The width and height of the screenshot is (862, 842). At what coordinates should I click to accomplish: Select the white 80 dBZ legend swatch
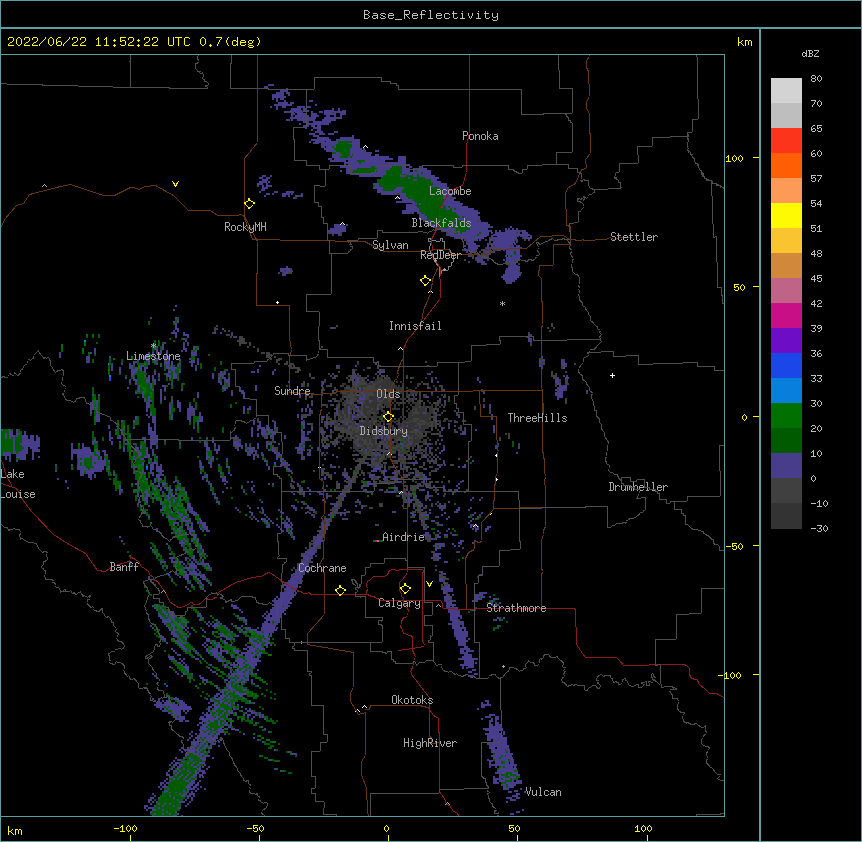tap(786, 91)
